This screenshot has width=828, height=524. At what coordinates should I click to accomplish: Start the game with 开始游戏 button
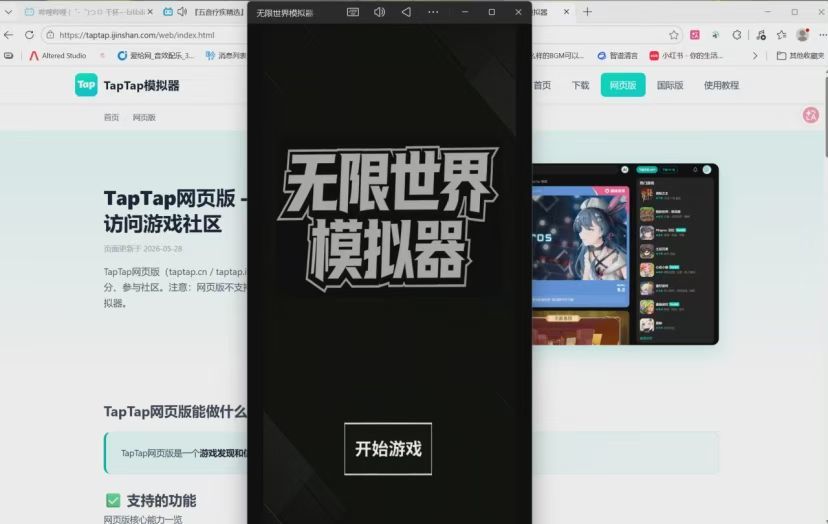[388, 448]
